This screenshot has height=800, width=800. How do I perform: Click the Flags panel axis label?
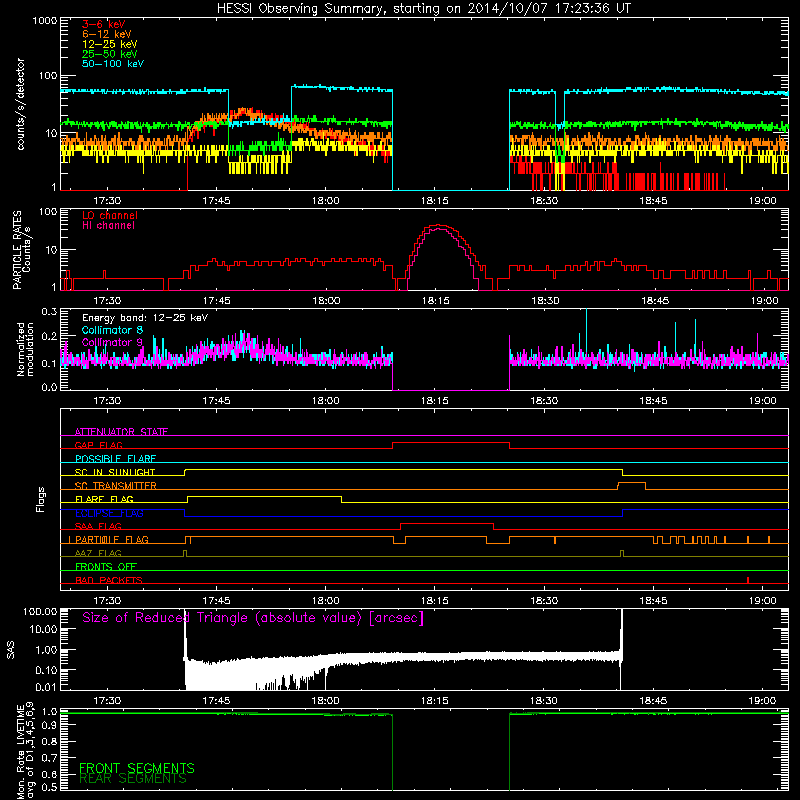pyautogui.click(x=41, y=500)
